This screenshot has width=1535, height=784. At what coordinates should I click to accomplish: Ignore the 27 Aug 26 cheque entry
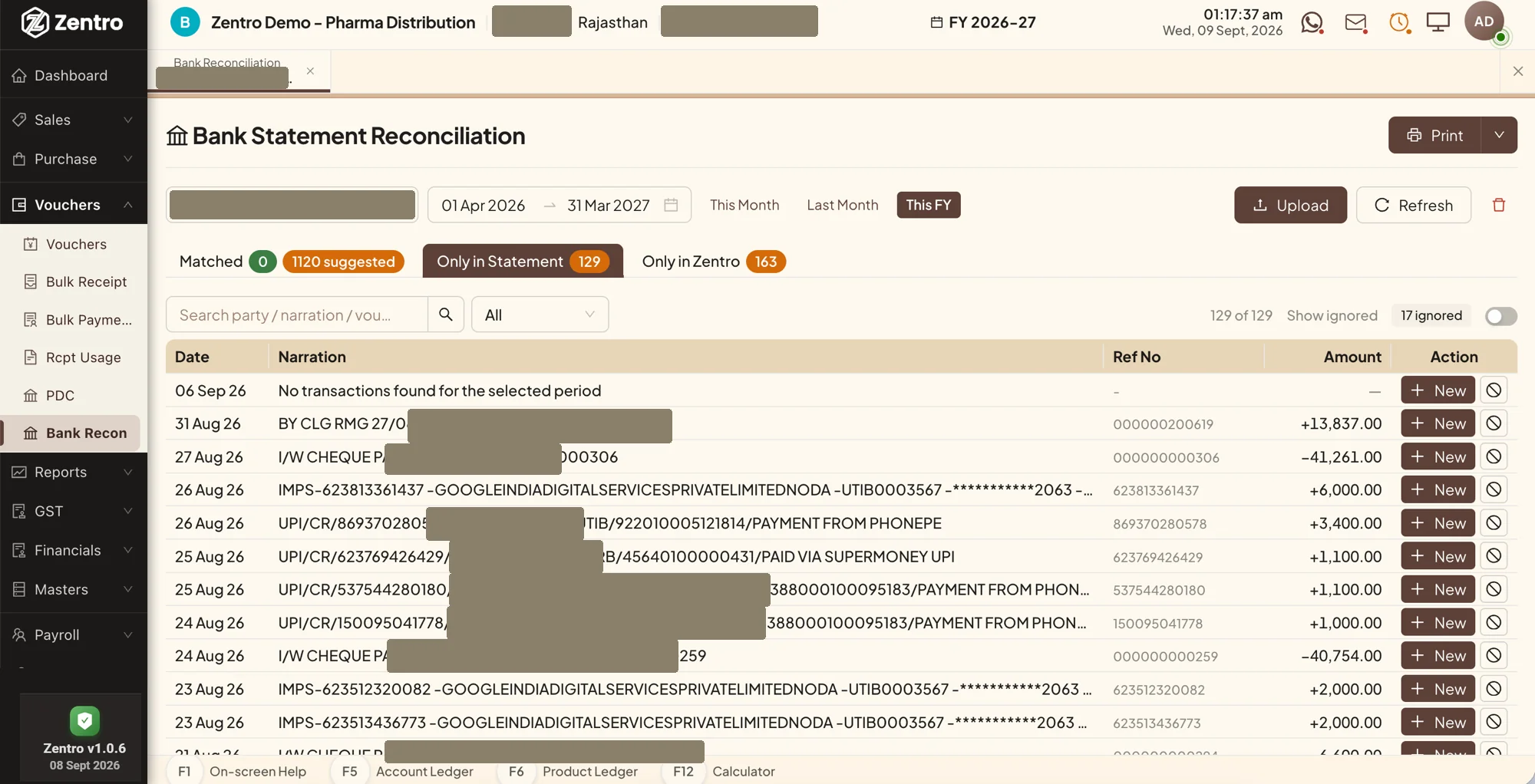pos(1493,456)
